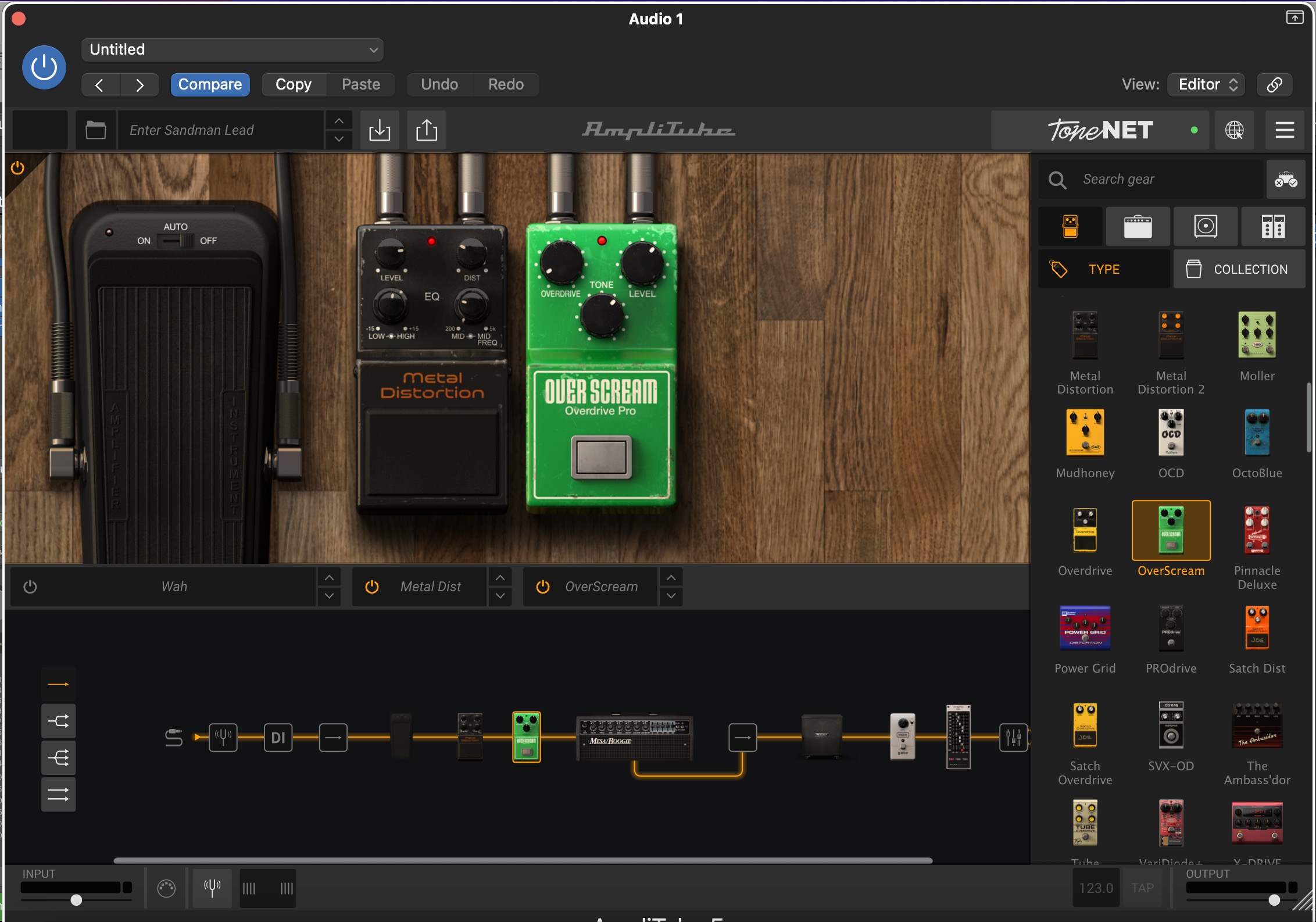Click the OverScream slot down arrow

point(671,596)
